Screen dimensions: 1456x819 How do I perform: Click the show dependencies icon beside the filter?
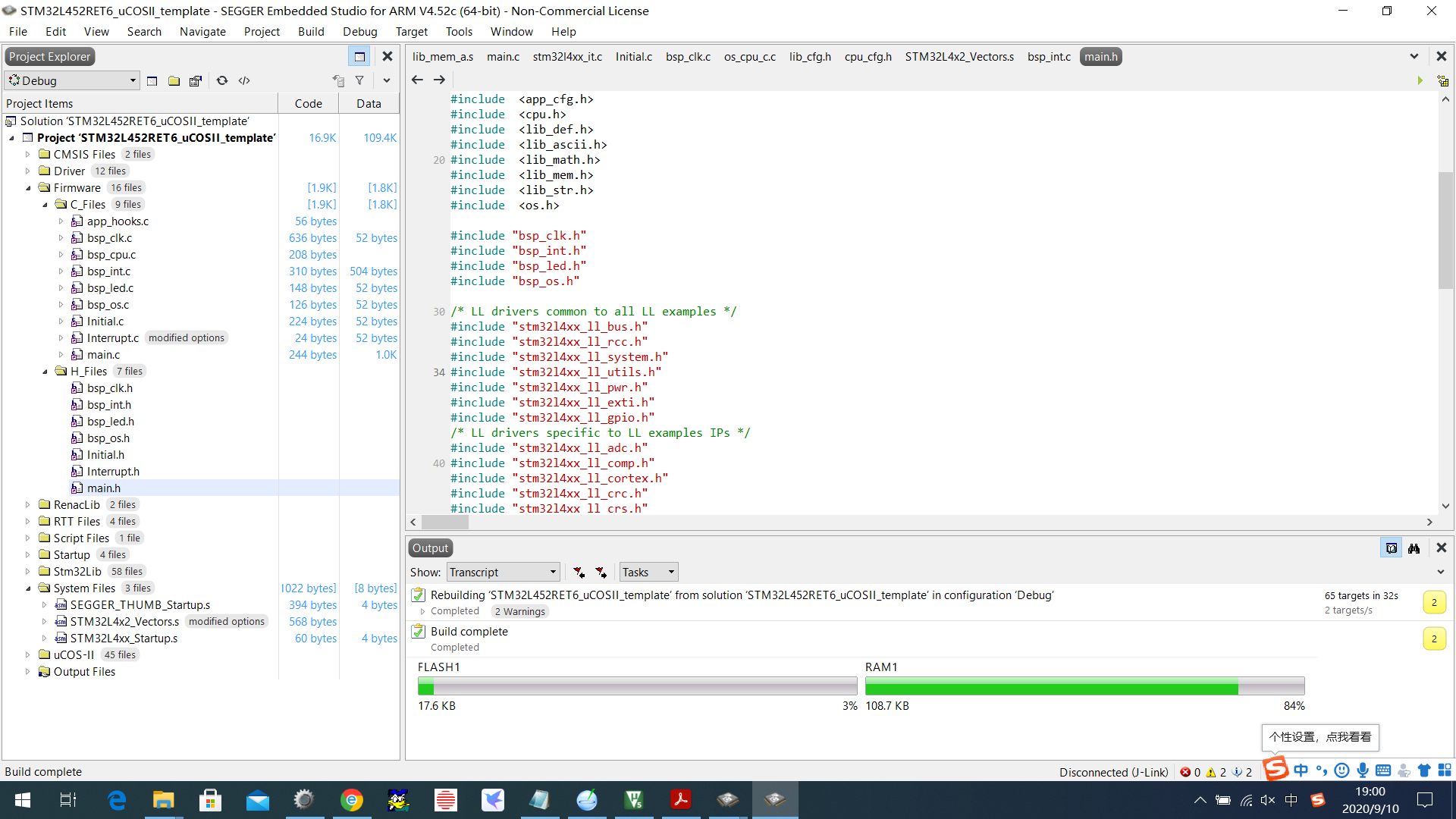point(338,80)
